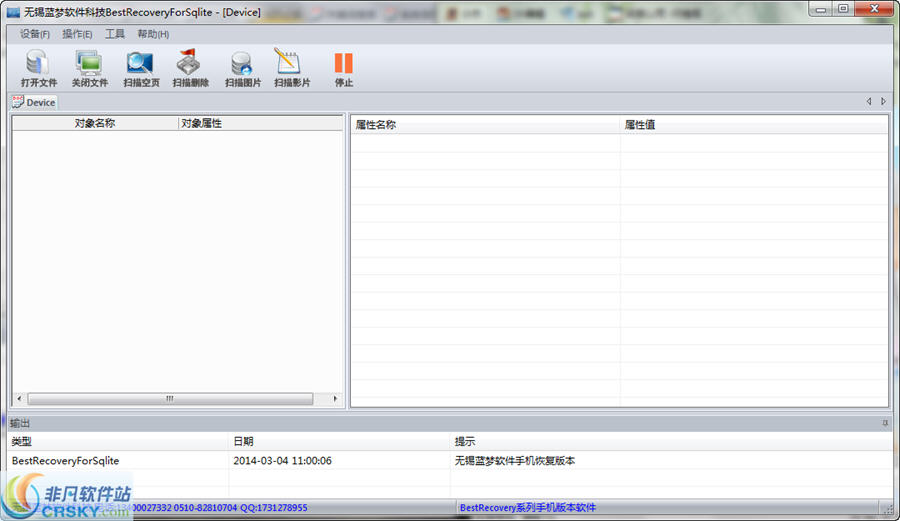The width and height of the screenshot is (900, 521).
Task: Start 扫描删除 scan deleted records tool
Action: tap(190, 68)
